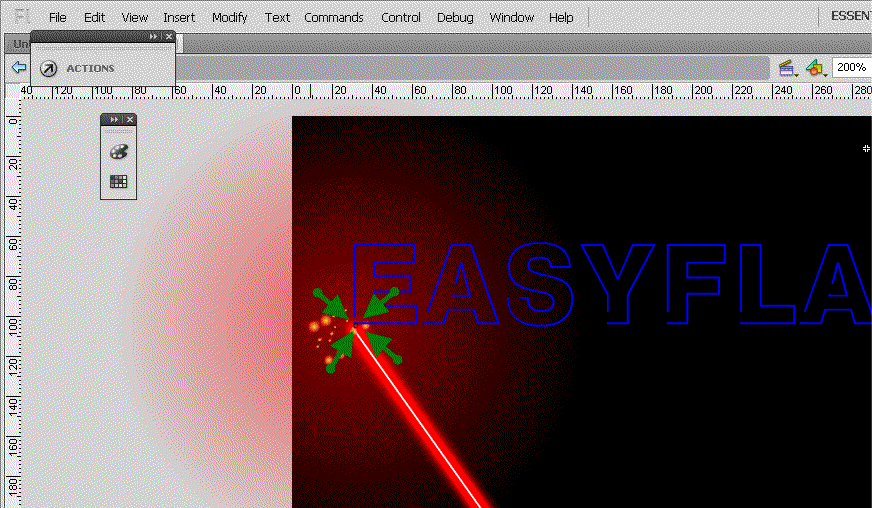Open the Color palette panel icon
Screen dimensions: 872x508
118,151
